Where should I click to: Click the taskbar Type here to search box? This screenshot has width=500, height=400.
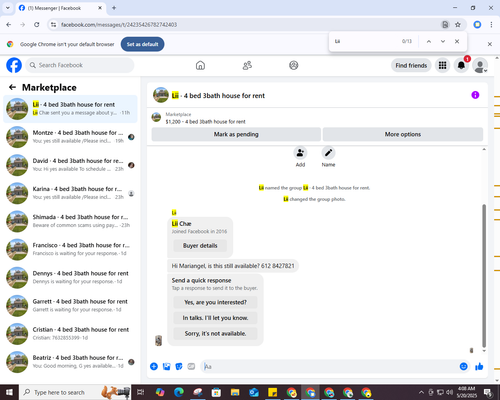(x=75, y=392)
